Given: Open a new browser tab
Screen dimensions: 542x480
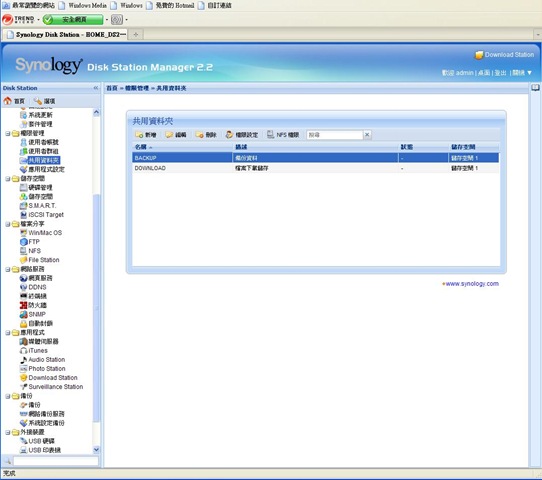Looking at the screenshot, I should [136, 35].
